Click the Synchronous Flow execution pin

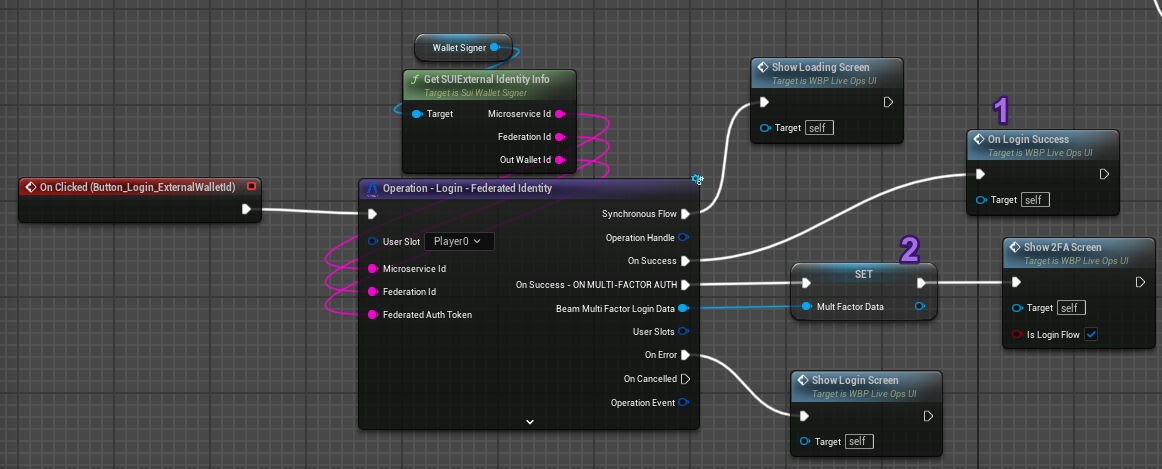685,214
